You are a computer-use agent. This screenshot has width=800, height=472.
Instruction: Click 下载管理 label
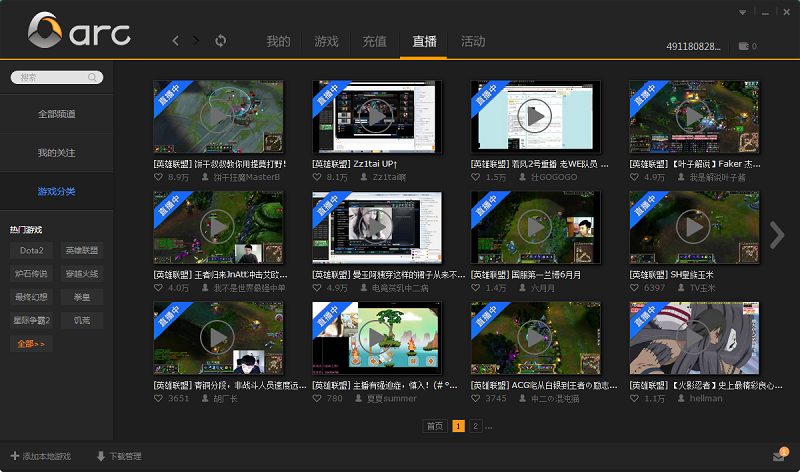coord(126,456)
